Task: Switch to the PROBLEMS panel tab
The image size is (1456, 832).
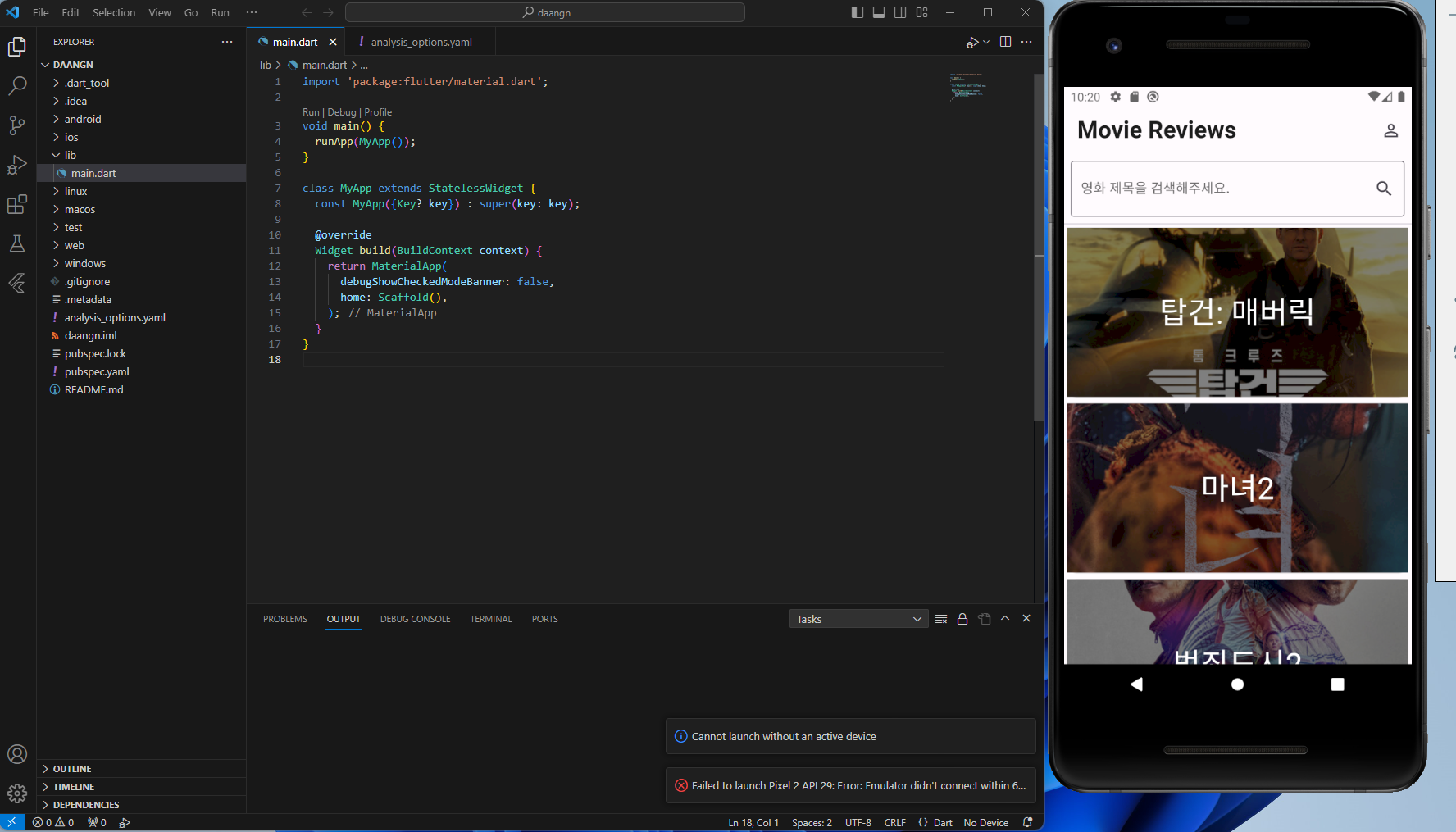Action: [x=285, y=619]
